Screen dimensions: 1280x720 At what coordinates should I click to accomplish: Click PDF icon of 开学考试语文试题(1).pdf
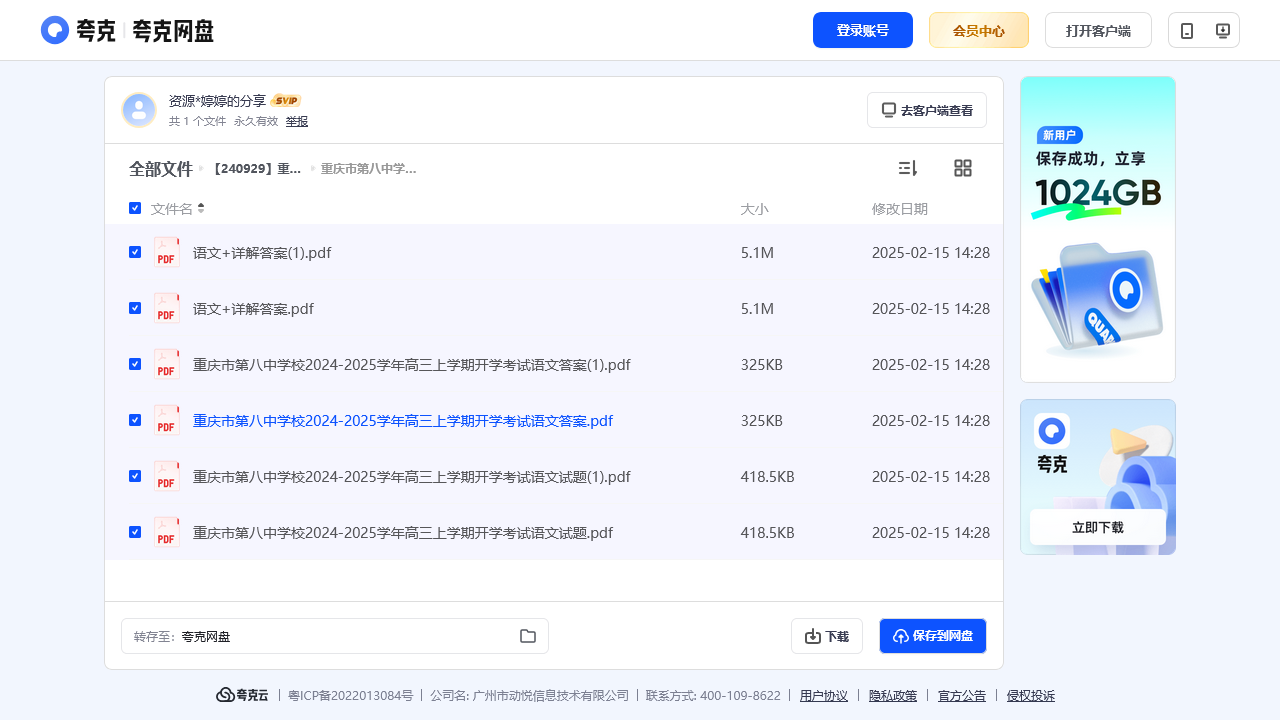167,476
